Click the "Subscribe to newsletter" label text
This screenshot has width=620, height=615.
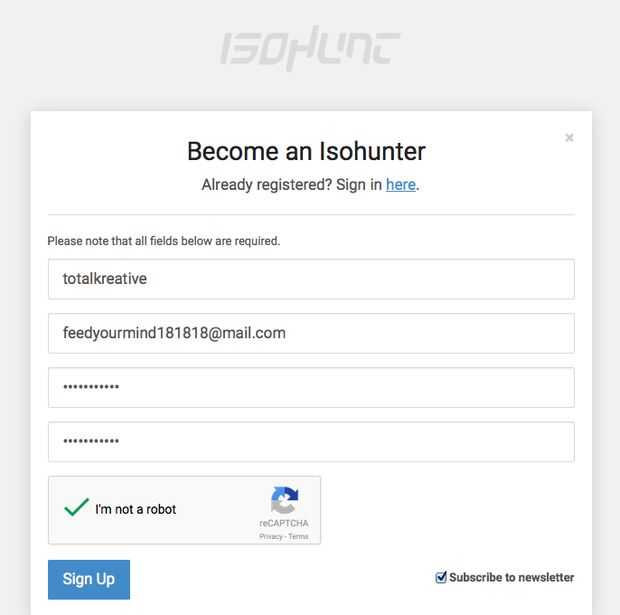coord(512,577)
